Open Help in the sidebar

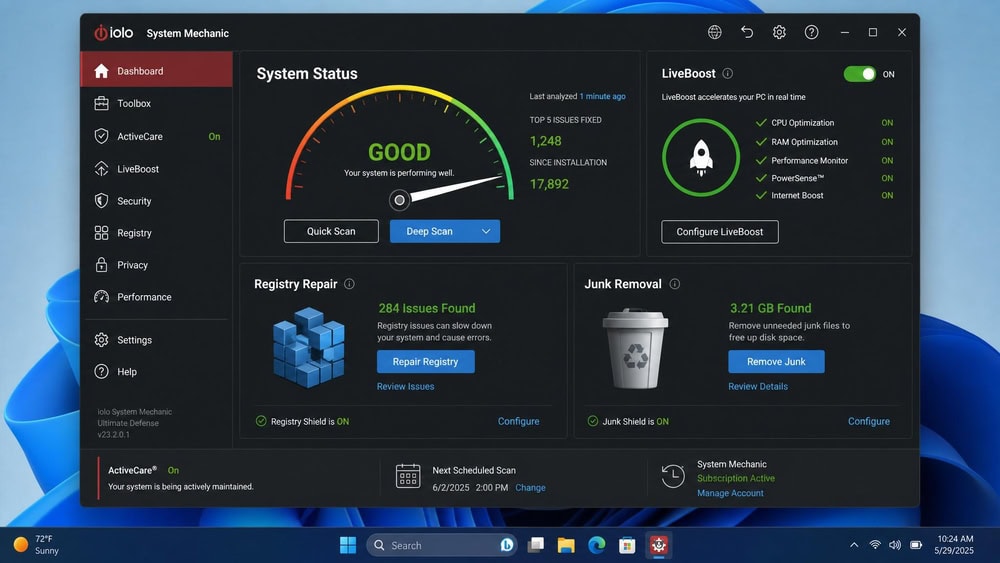[x=156, y=372]
